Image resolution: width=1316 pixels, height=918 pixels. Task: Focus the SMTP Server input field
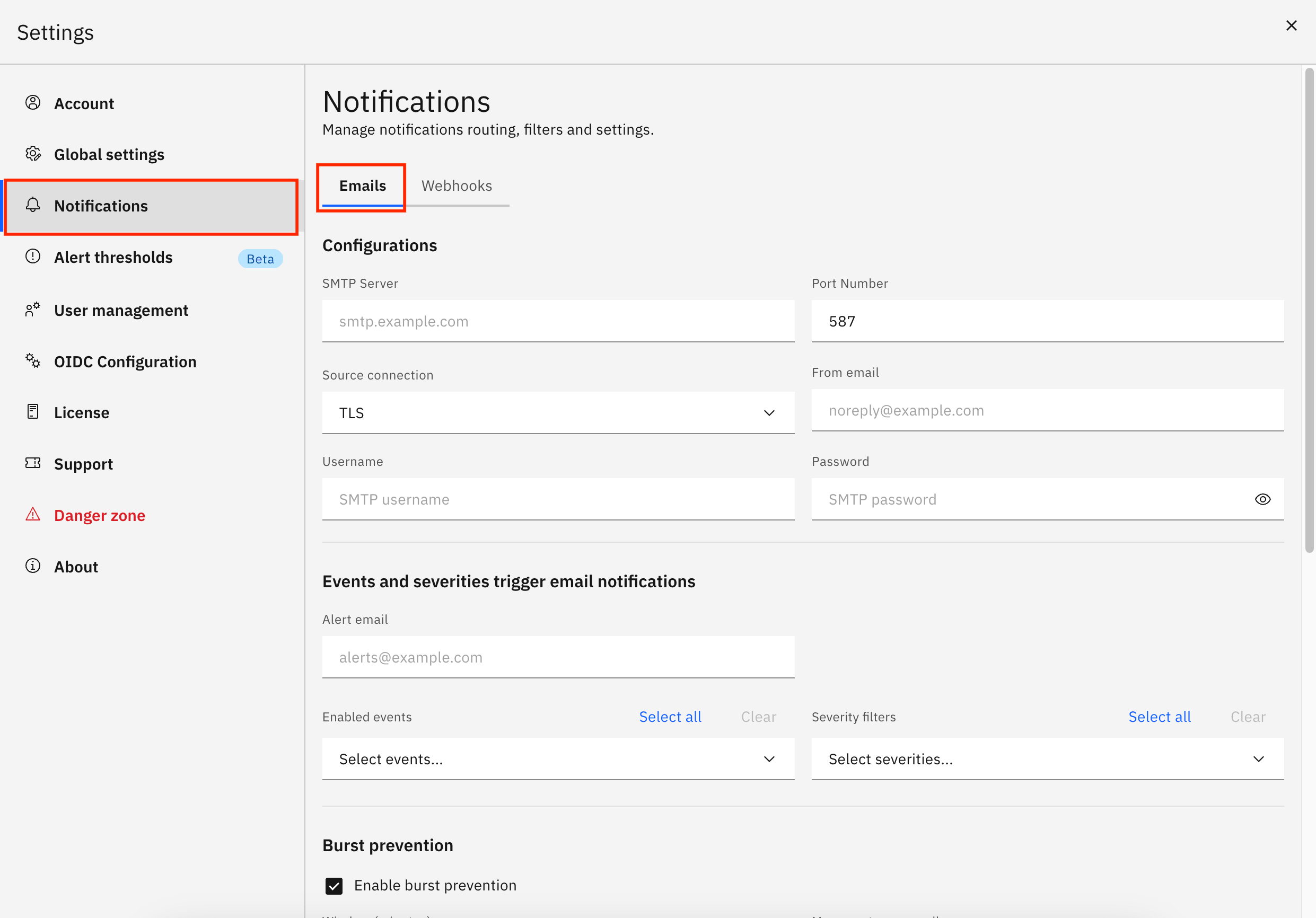pyautogui.click(x=558, y=321)
